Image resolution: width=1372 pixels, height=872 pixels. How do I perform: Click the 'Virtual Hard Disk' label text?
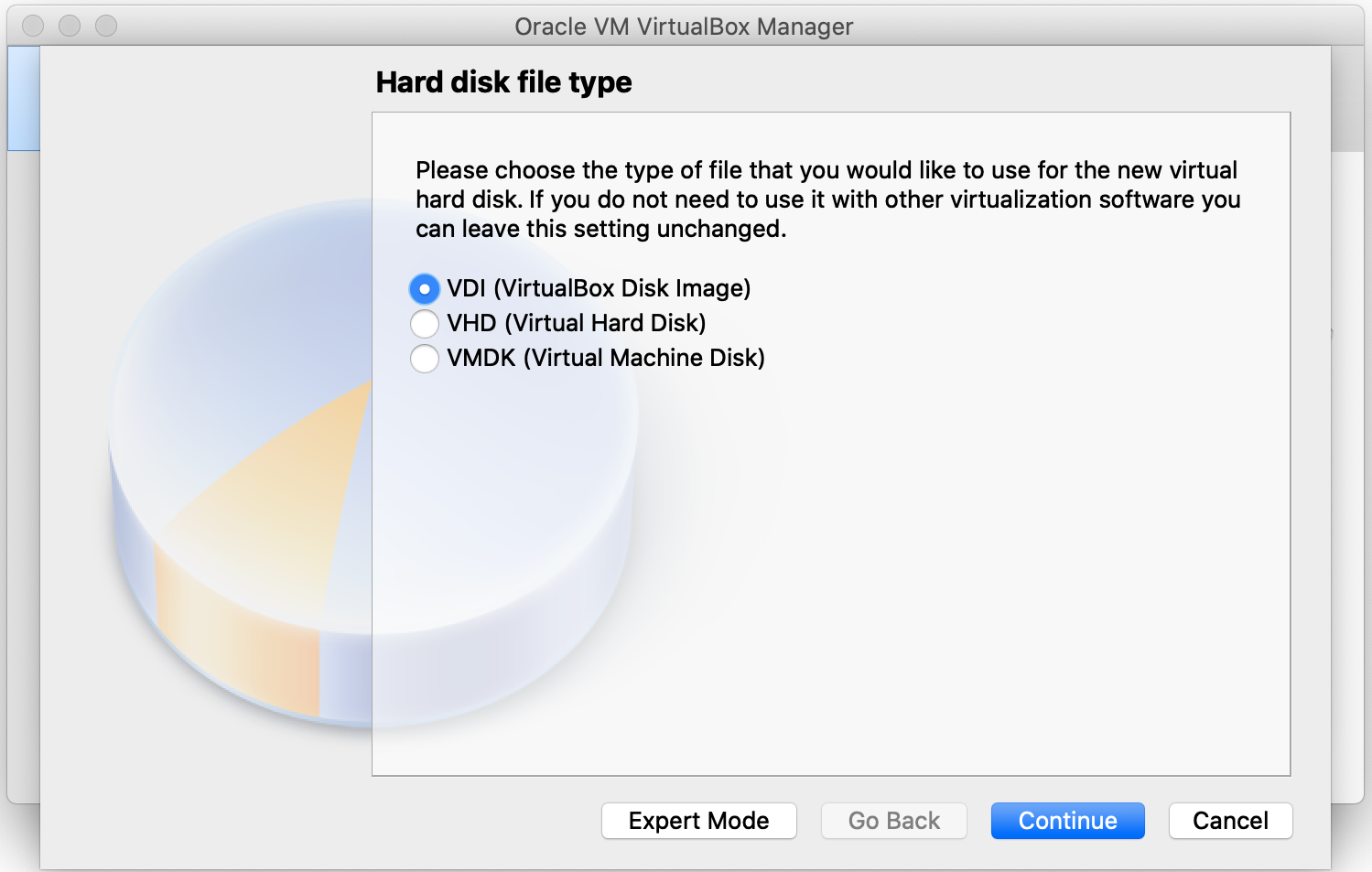(x=605, y=324)
